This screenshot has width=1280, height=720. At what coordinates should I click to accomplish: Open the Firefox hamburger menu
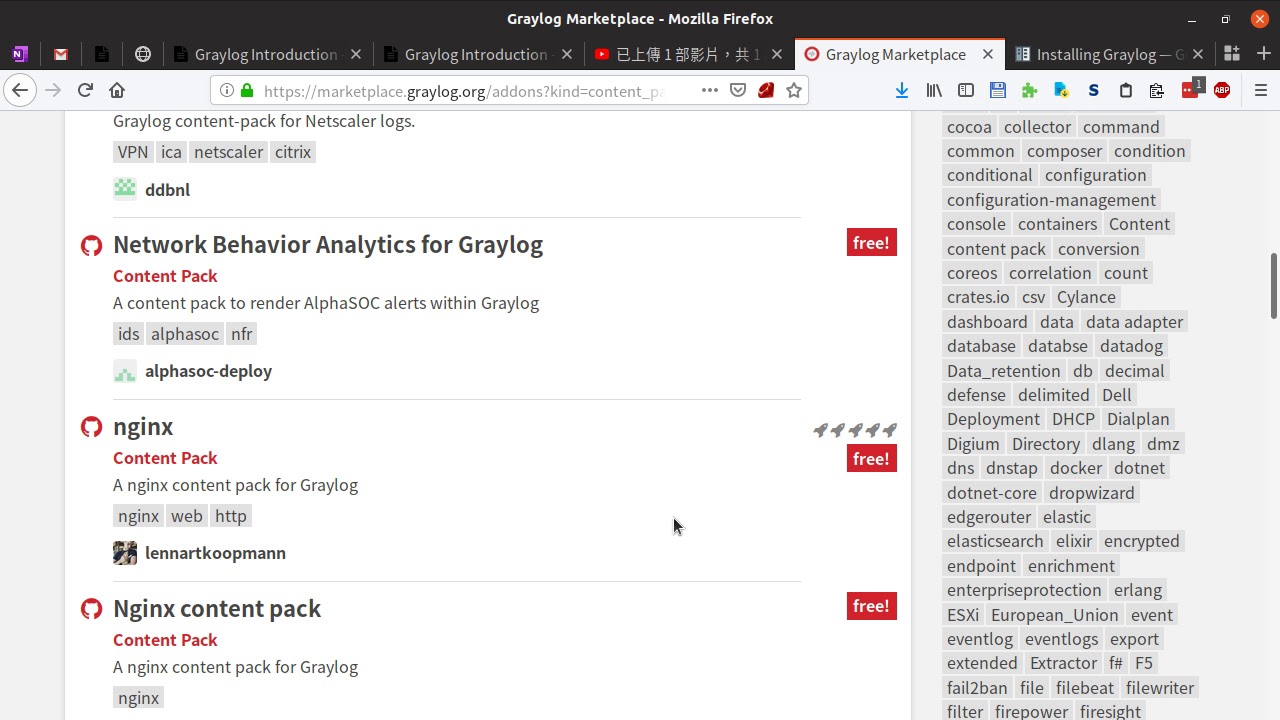(1261, 90)
